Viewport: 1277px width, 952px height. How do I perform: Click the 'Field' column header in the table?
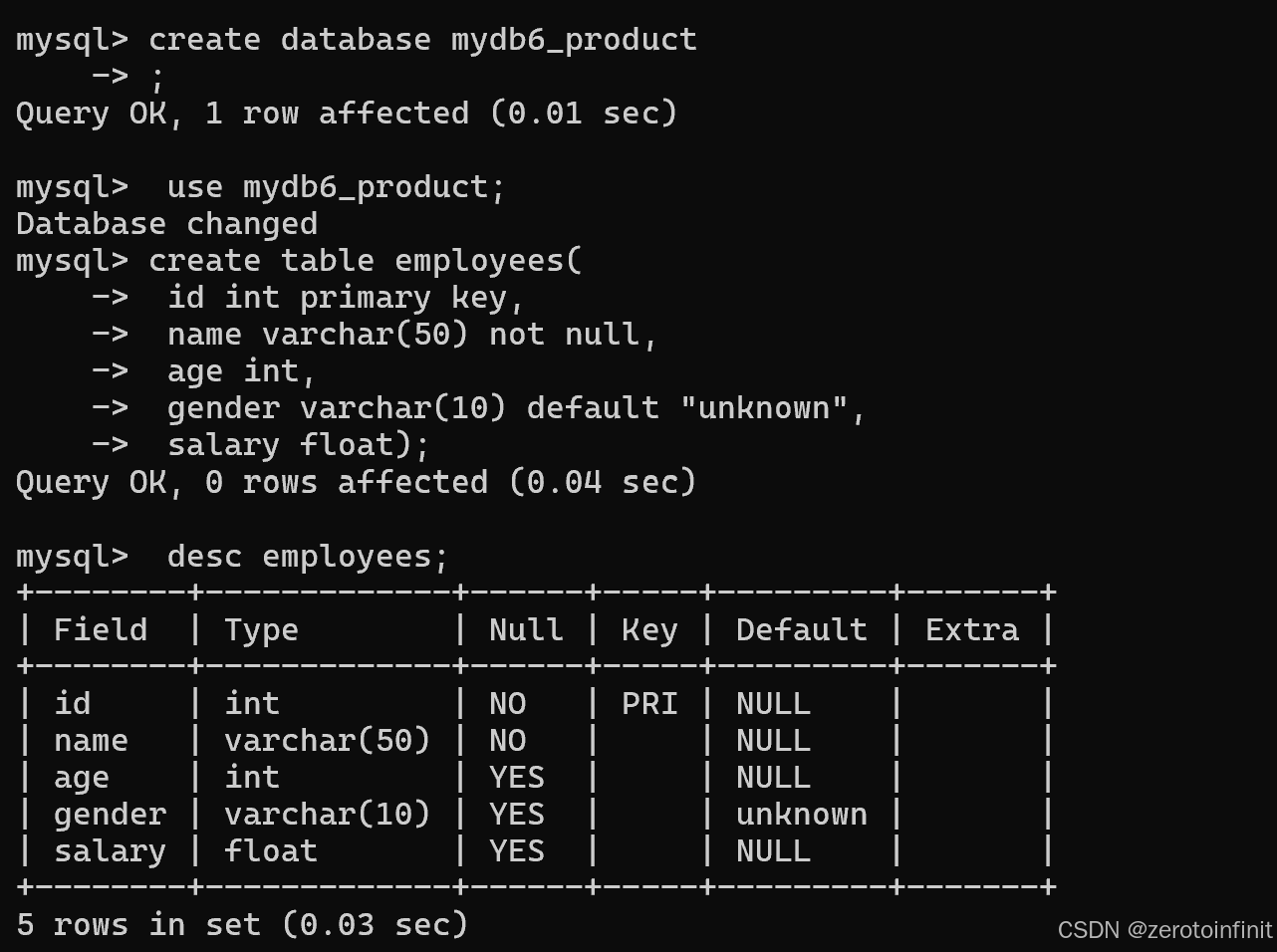pyautogui.click(x=101, y=629)
